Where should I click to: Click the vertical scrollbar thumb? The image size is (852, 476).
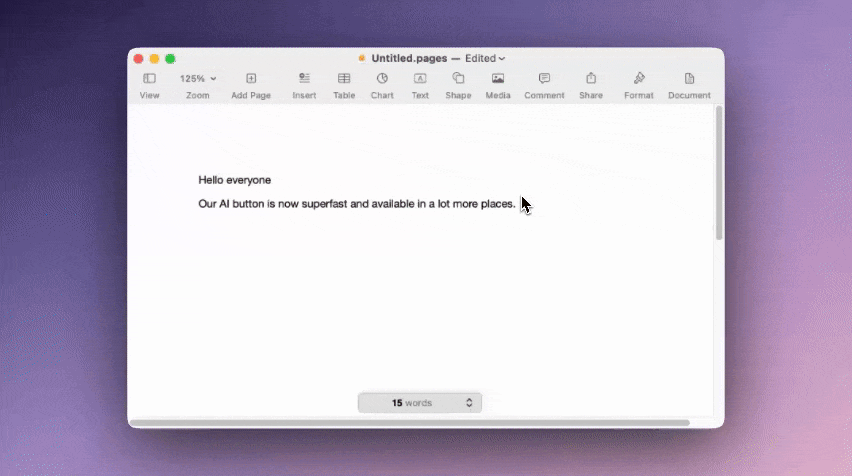click(719, 173)
